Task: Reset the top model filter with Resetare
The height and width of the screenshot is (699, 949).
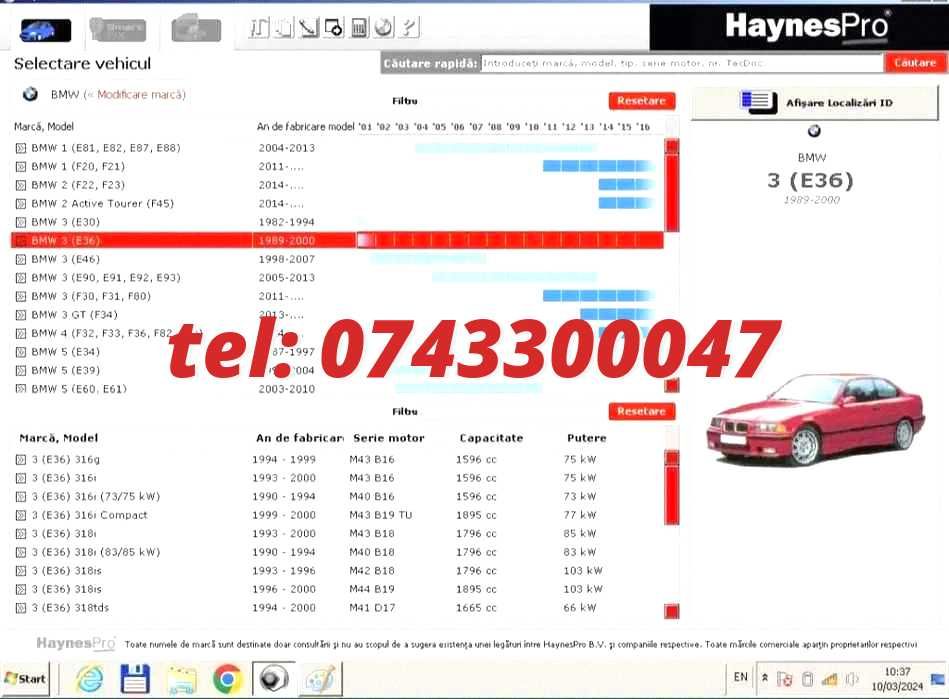Action: point(642,101)
